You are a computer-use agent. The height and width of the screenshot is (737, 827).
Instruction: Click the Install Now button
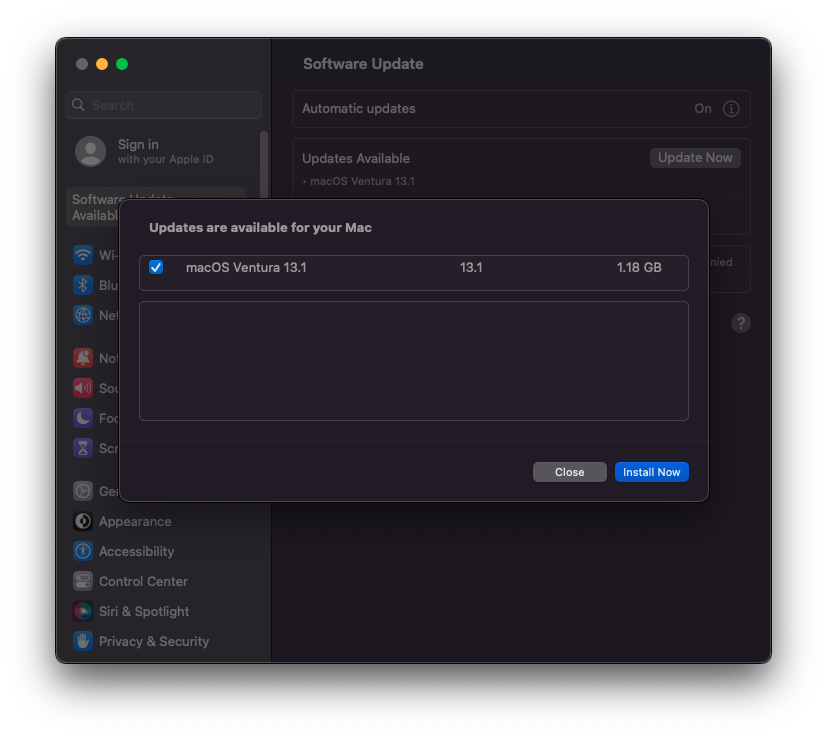tap(651, 472)
